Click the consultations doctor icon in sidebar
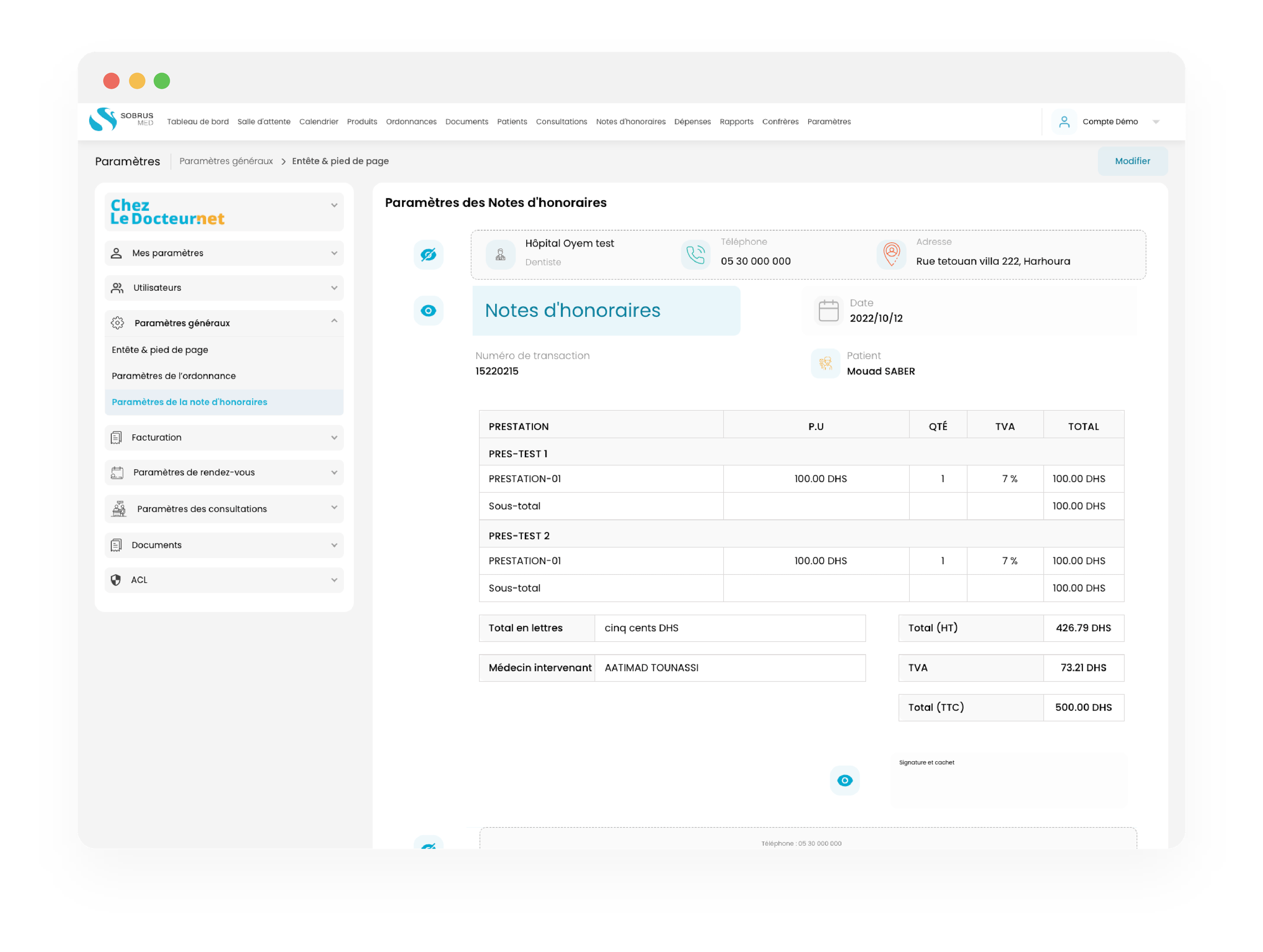 pyautogui.click(x=119, y=509)
